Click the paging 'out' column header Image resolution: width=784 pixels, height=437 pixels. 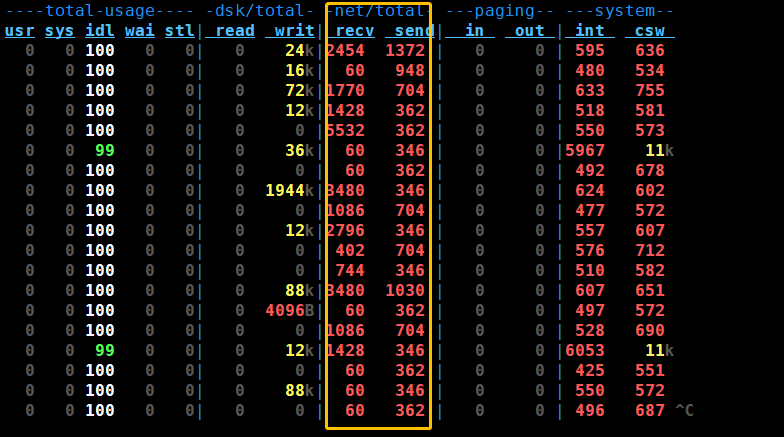[x=530, y=30]
